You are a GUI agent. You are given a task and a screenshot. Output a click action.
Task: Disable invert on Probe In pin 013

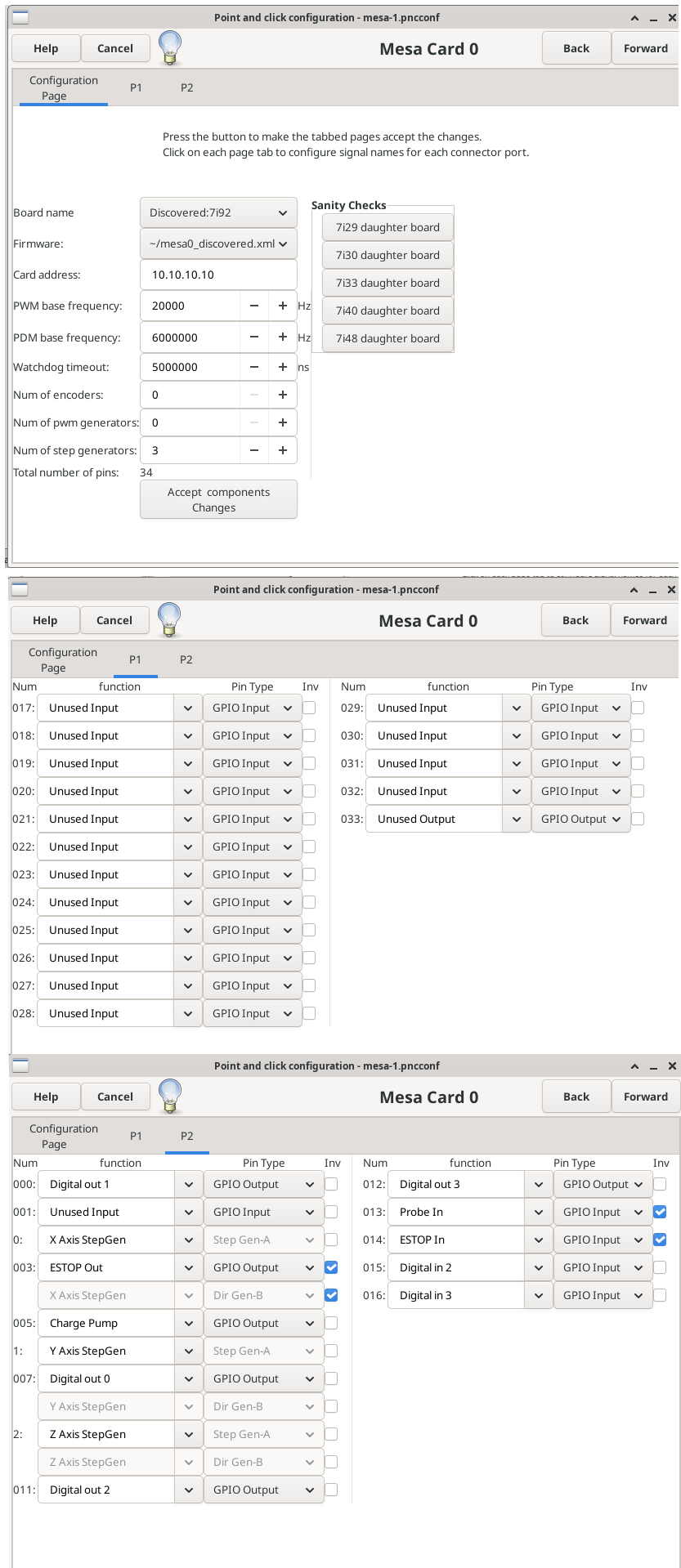coord(660,1212)
